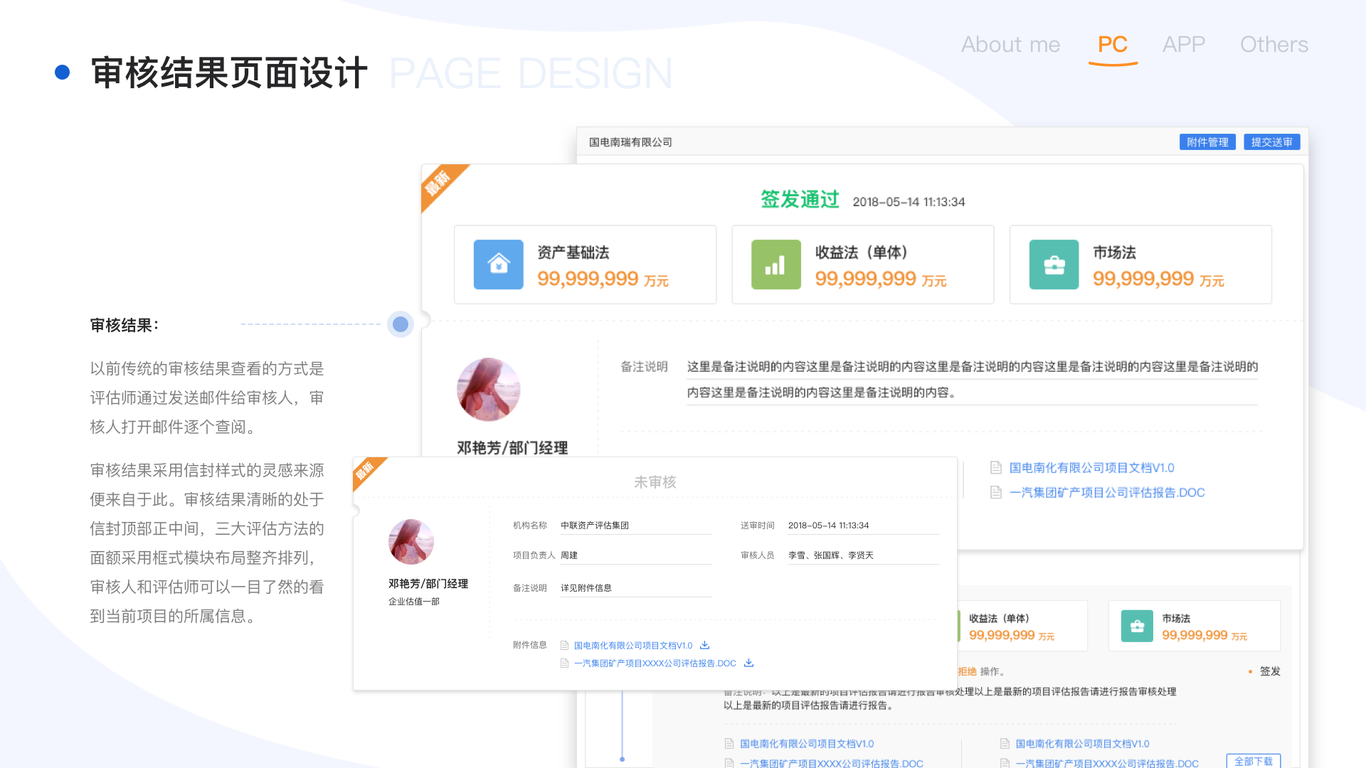Click the briefcase icon in the lower rear panel

pos(1137,626)
